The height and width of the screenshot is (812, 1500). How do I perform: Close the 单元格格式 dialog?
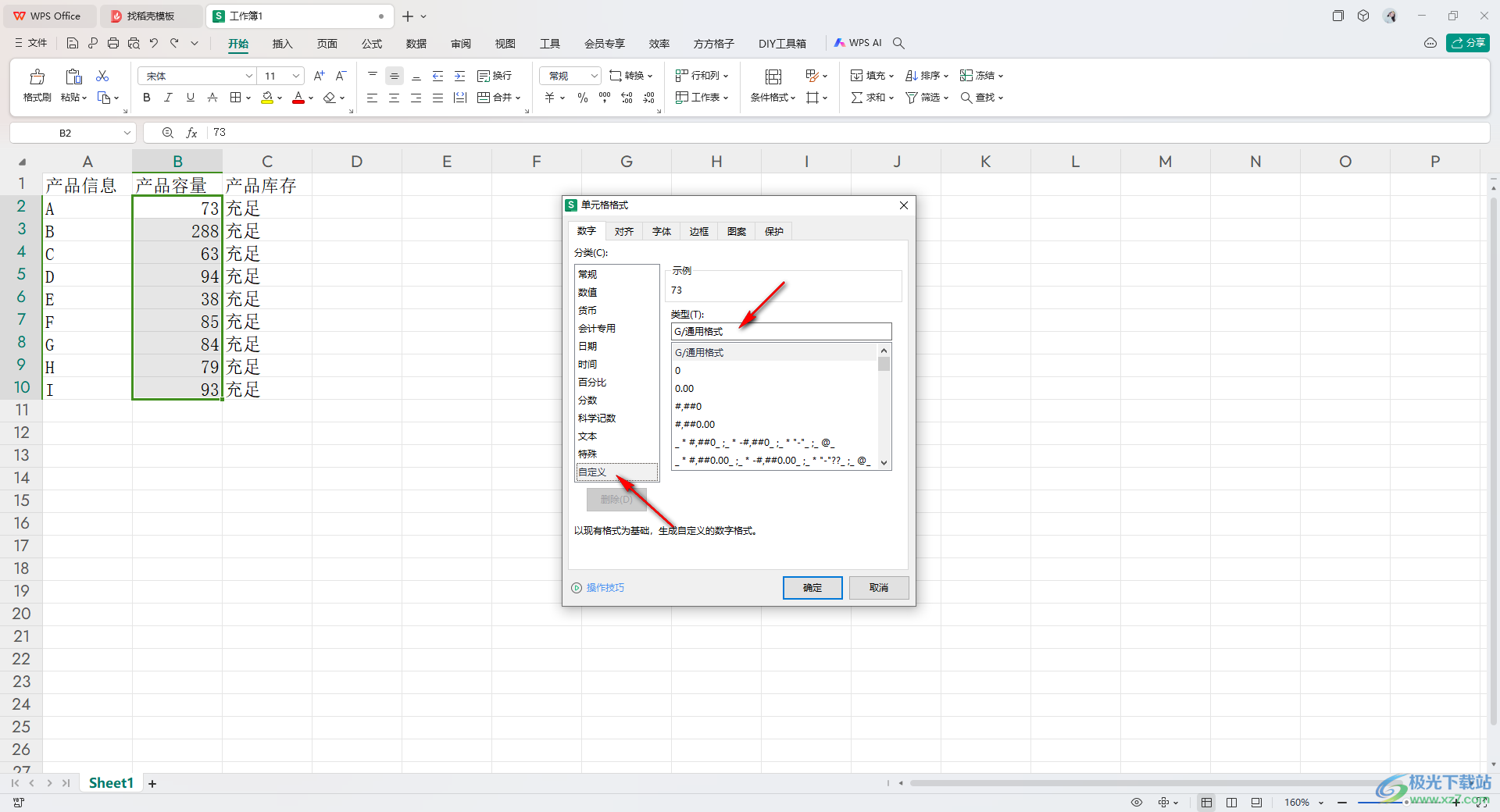904,205
